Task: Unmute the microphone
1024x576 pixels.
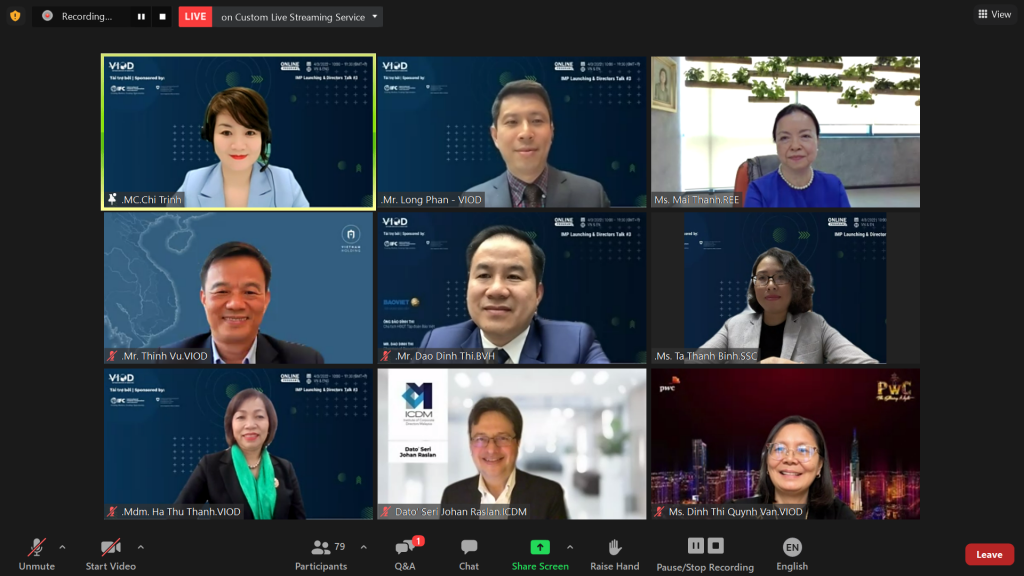Action: click(x=37, y=553)
